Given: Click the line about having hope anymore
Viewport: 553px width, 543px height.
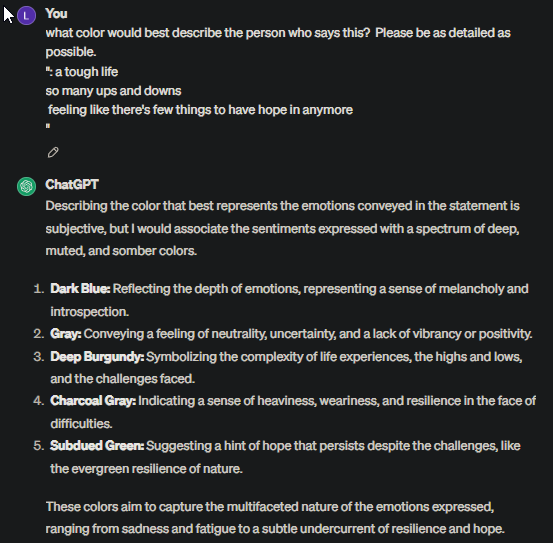Looking at the screenshot, I should (200, 110).
